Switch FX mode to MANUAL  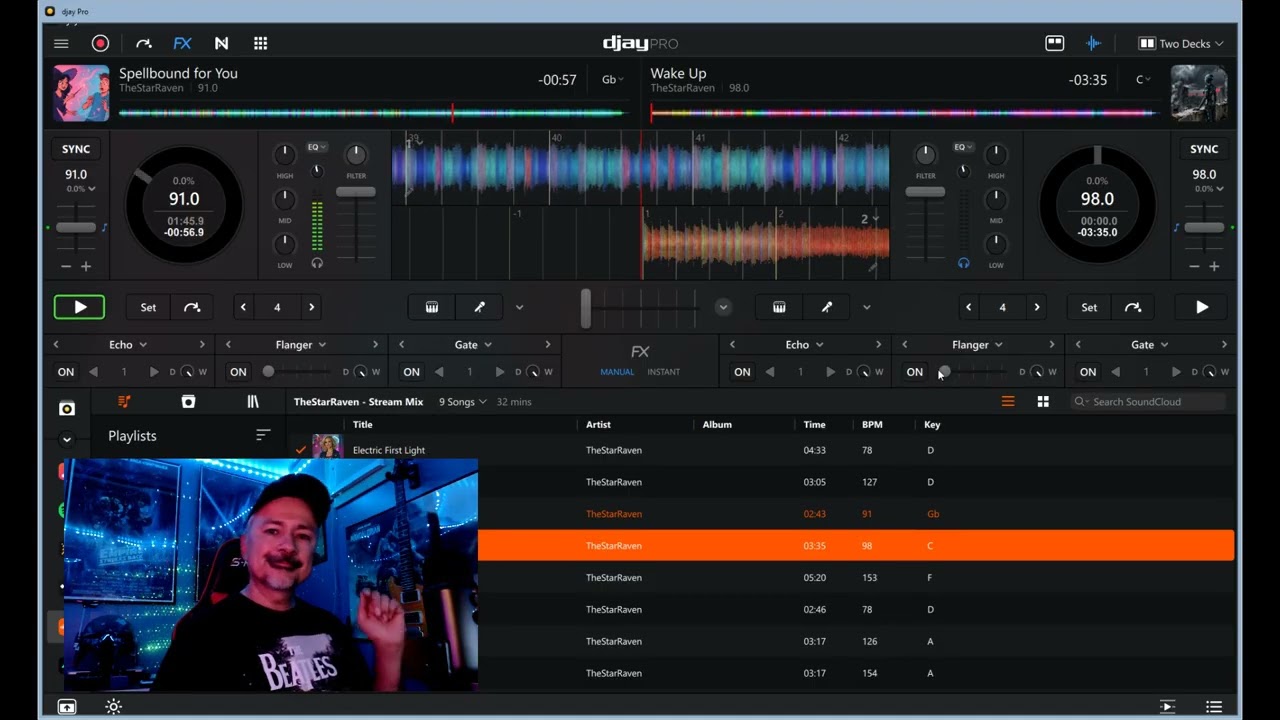click(617, 372)
